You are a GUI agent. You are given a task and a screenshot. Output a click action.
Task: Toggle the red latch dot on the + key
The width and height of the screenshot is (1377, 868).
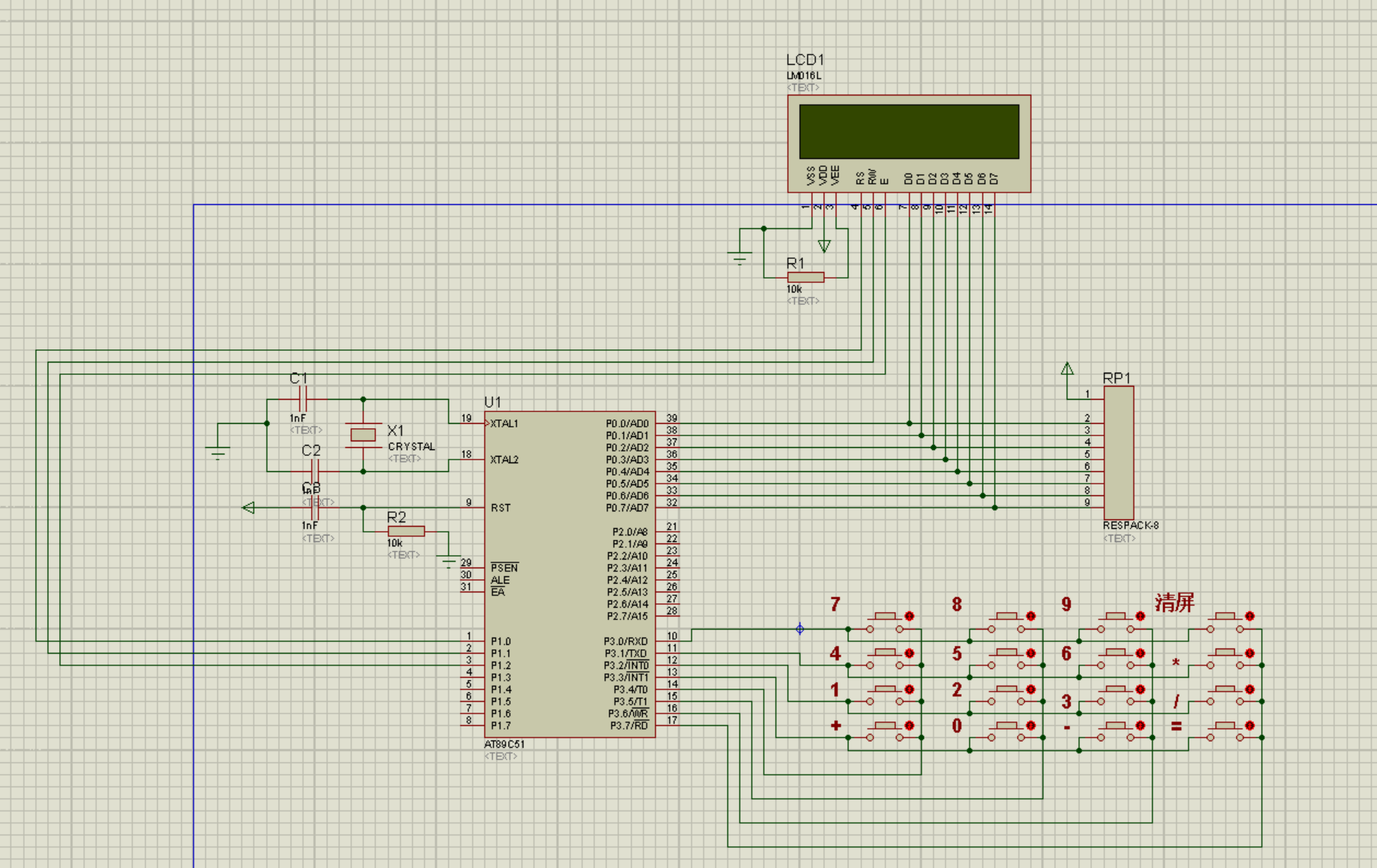tap(910, 725)
